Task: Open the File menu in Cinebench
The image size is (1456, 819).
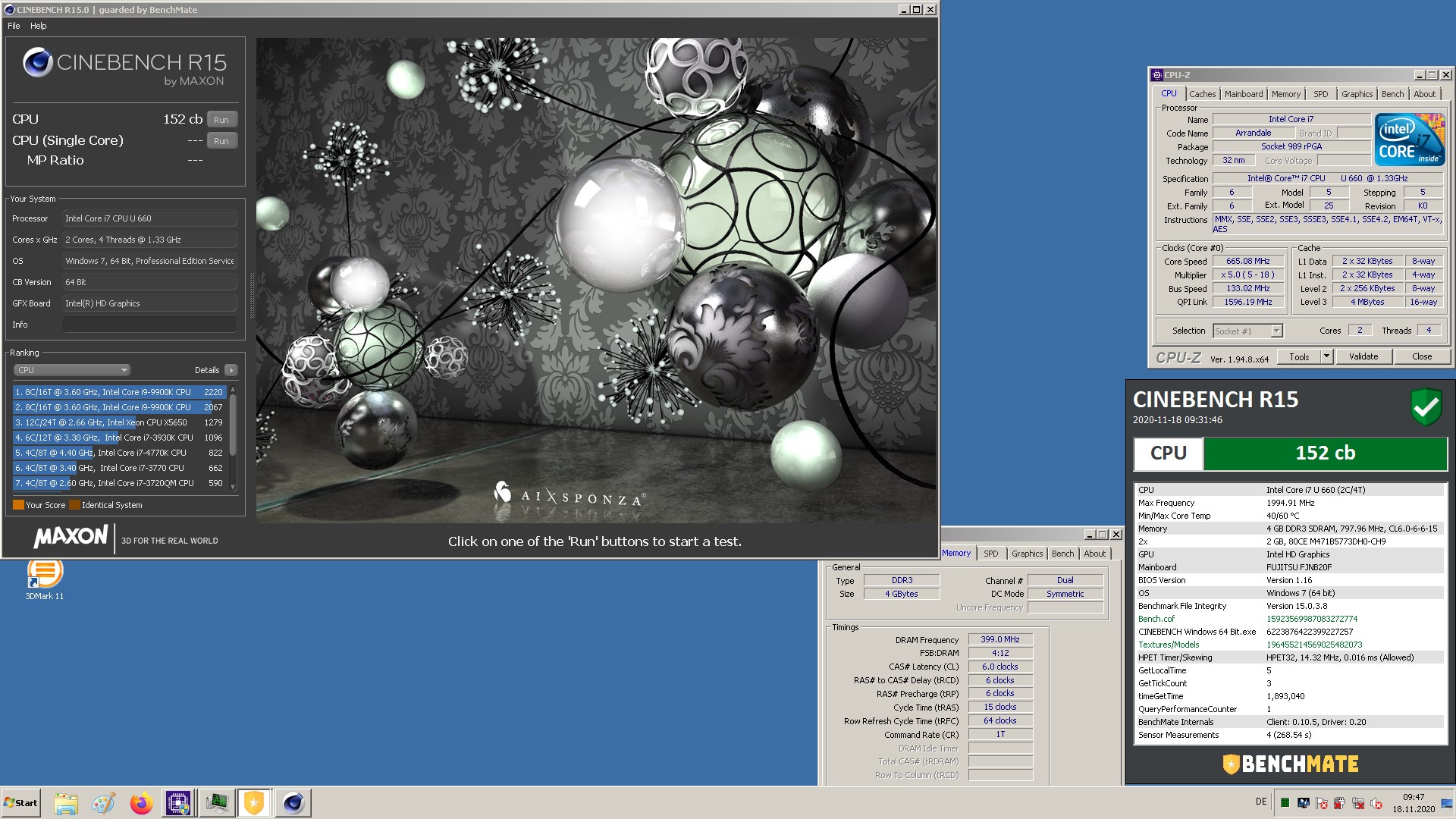Action: pyautogui.click(x=14, y=26)
